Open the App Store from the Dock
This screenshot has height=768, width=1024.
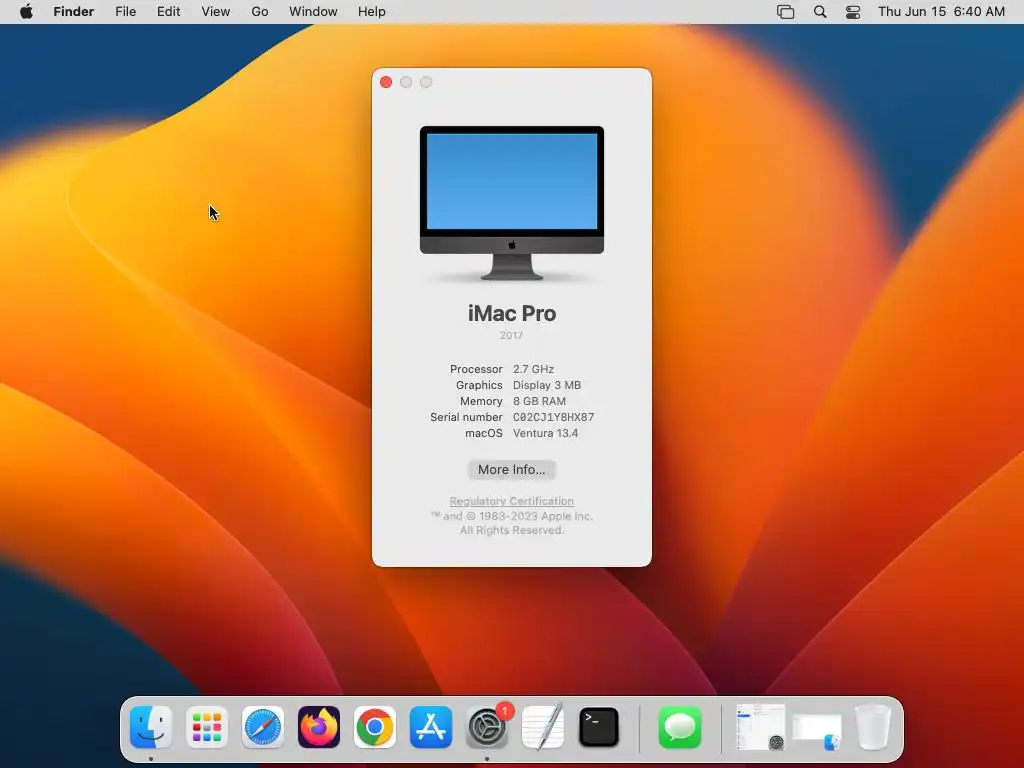[x=431, y=727]
